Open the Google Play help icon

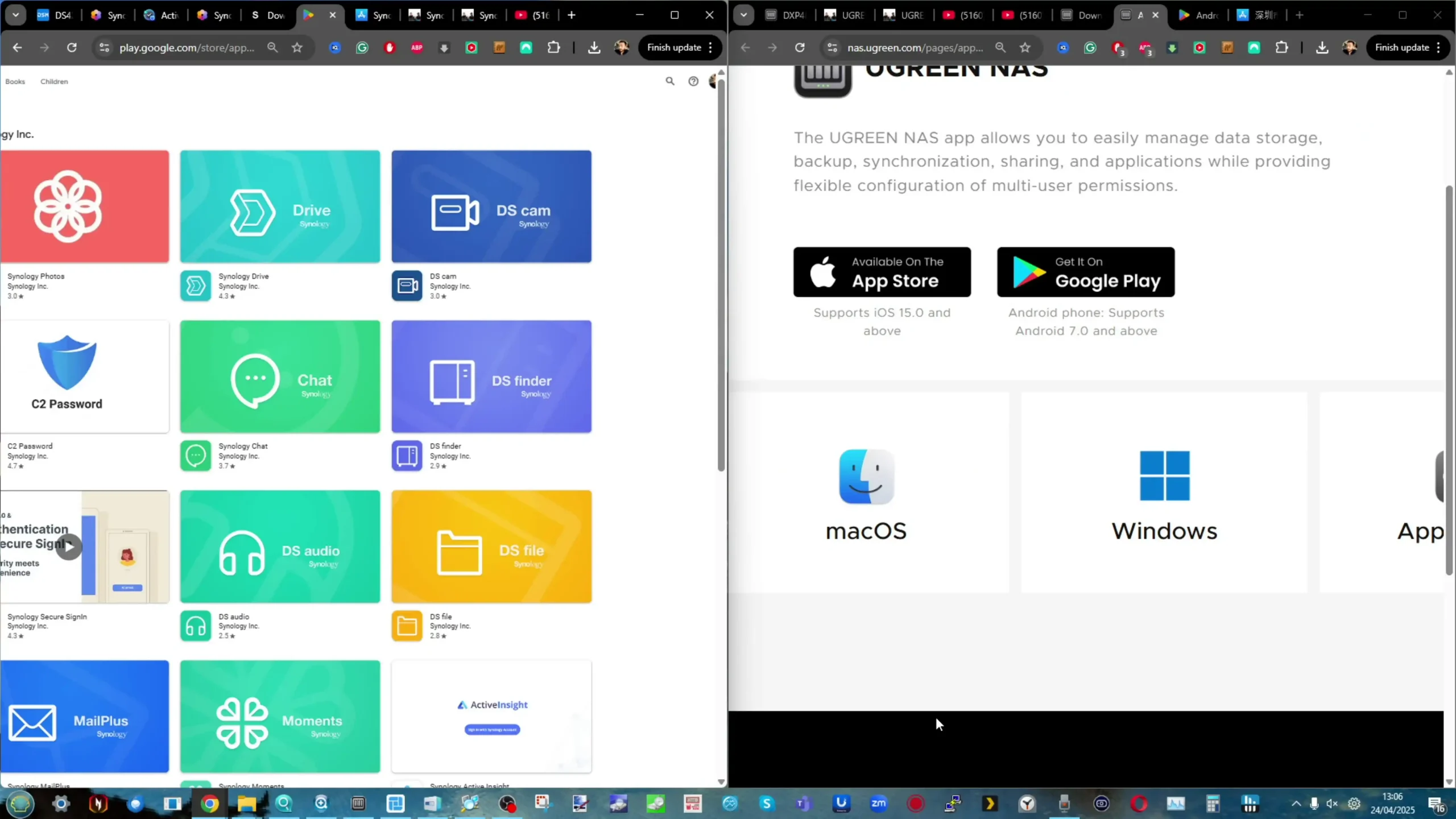pyautogui.click(x=693, y=81)
